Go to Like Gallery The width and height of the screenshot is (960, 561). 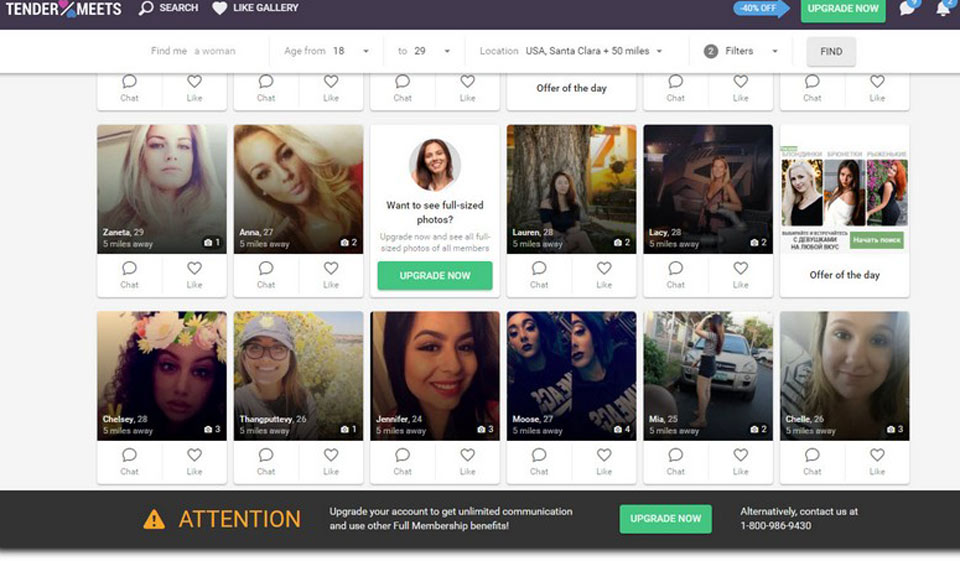click(255, 8)
